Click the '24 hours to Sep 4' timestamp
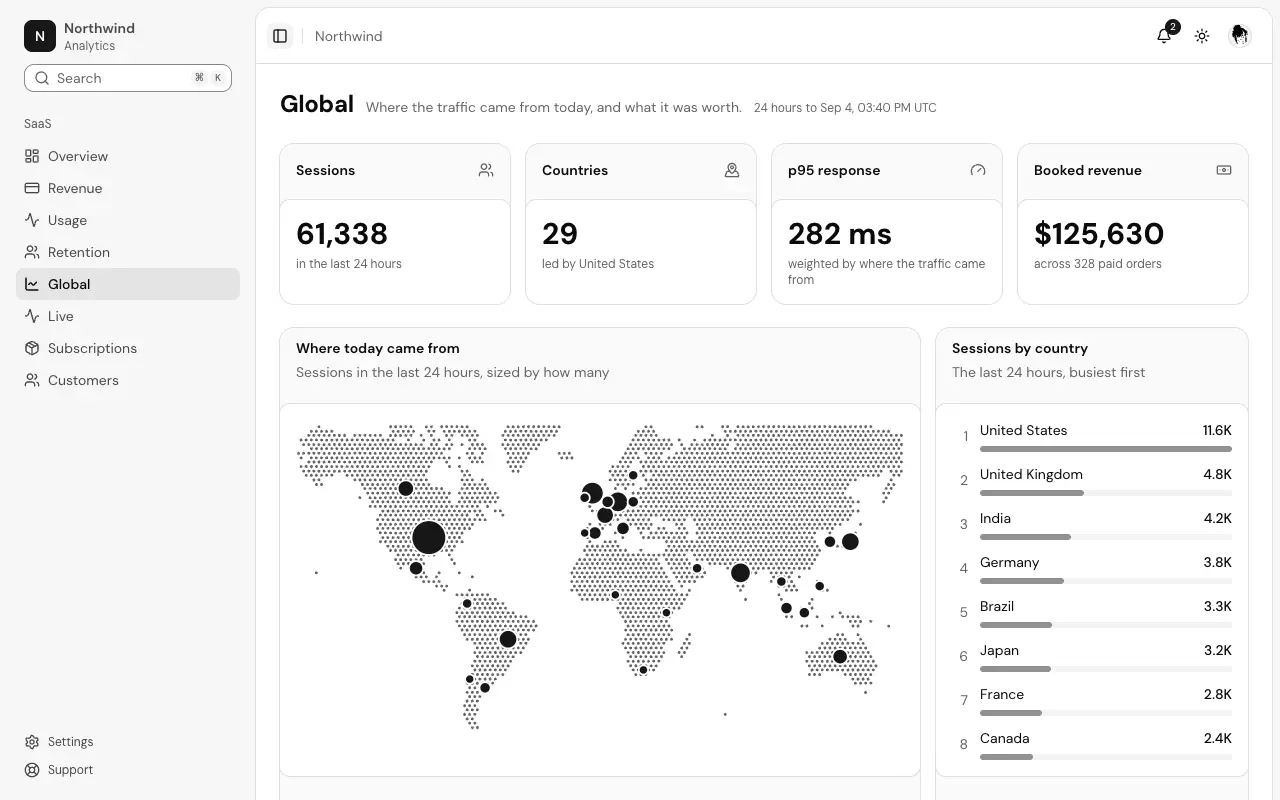The width and height of the screenshot is (1280, 800). click(845, 108)
